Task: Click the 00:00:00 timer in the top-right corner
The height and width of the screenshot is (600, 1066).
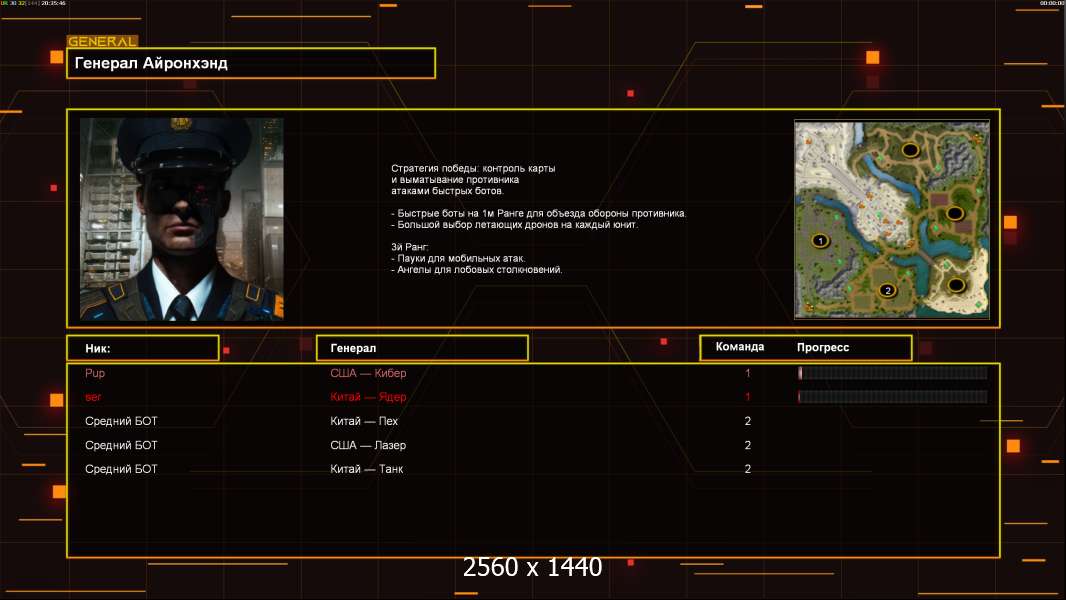Action: click(x=1052, y=3)
